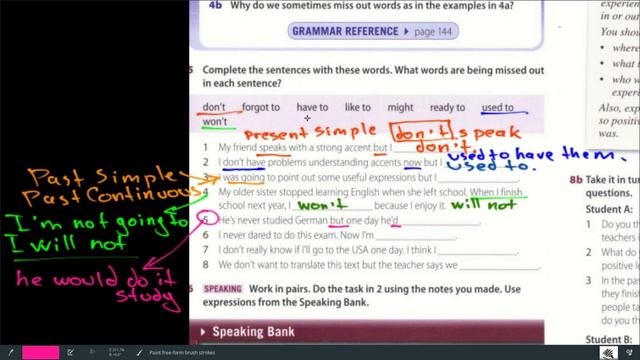This screenshot has width=640, height=360.
Task: Click the word 'ready to' in word box
Action: pos(447,107)
